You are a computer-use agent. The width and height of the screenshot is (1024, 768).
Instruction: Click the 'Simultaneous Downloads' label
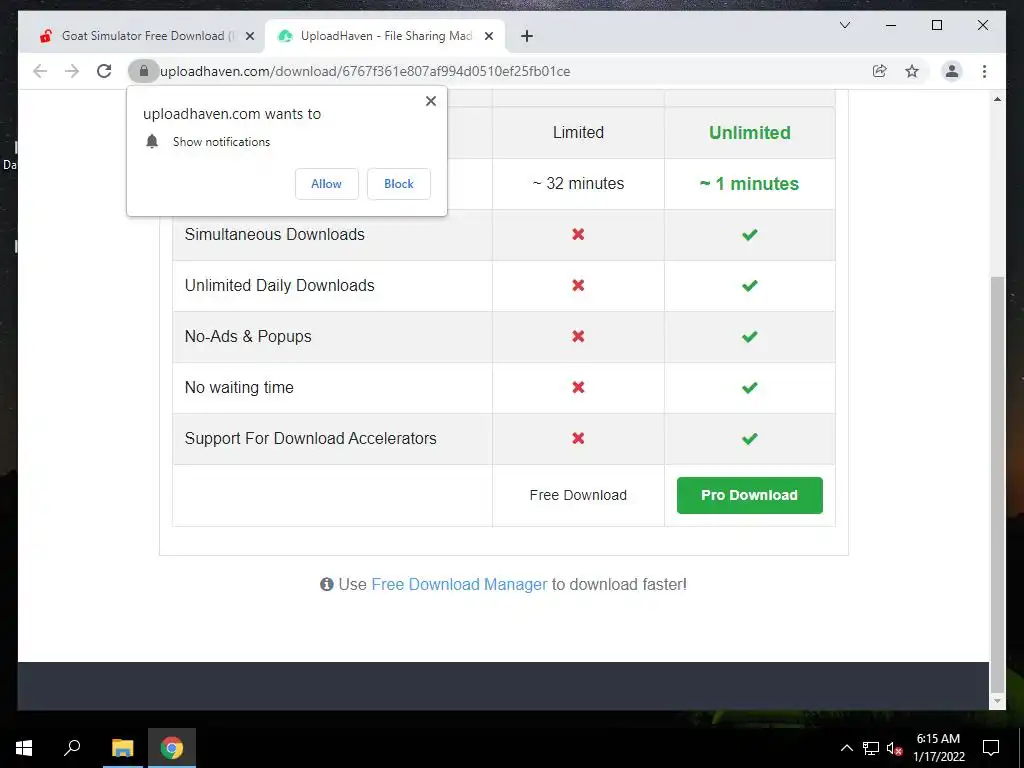(274, 234)
